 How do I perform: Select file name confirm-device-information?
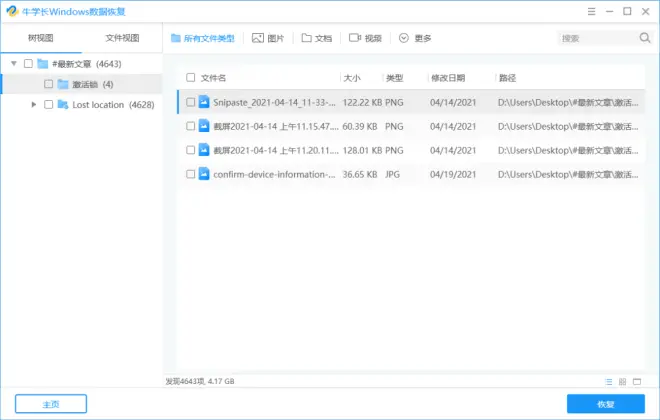tap(274, 174)
